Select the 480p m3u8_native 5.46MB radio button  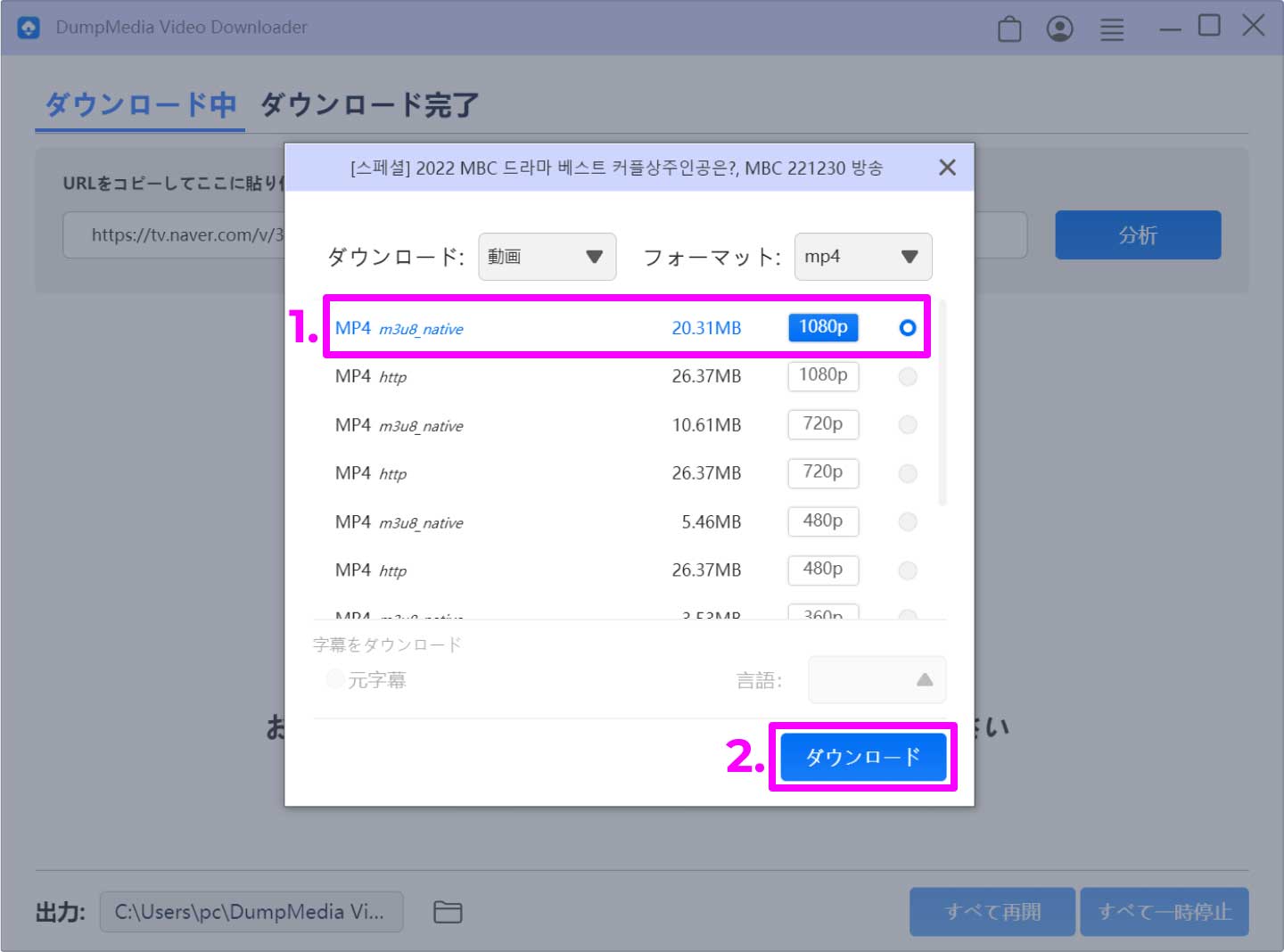click(x=908, y=521)
